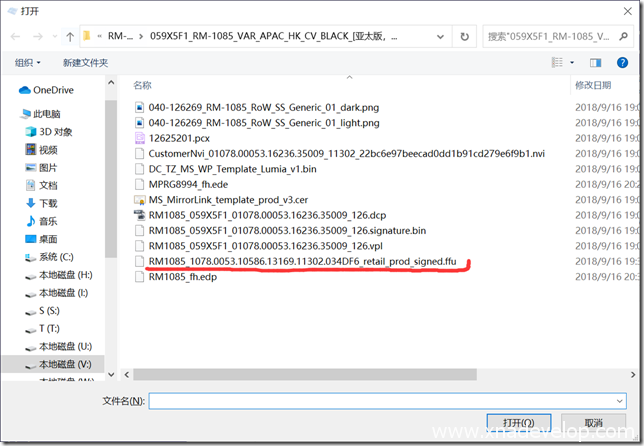The height and width of the screenshot is (446, 644).
Task: Click the 新建文件夹 button
Action: click(85, 62)
